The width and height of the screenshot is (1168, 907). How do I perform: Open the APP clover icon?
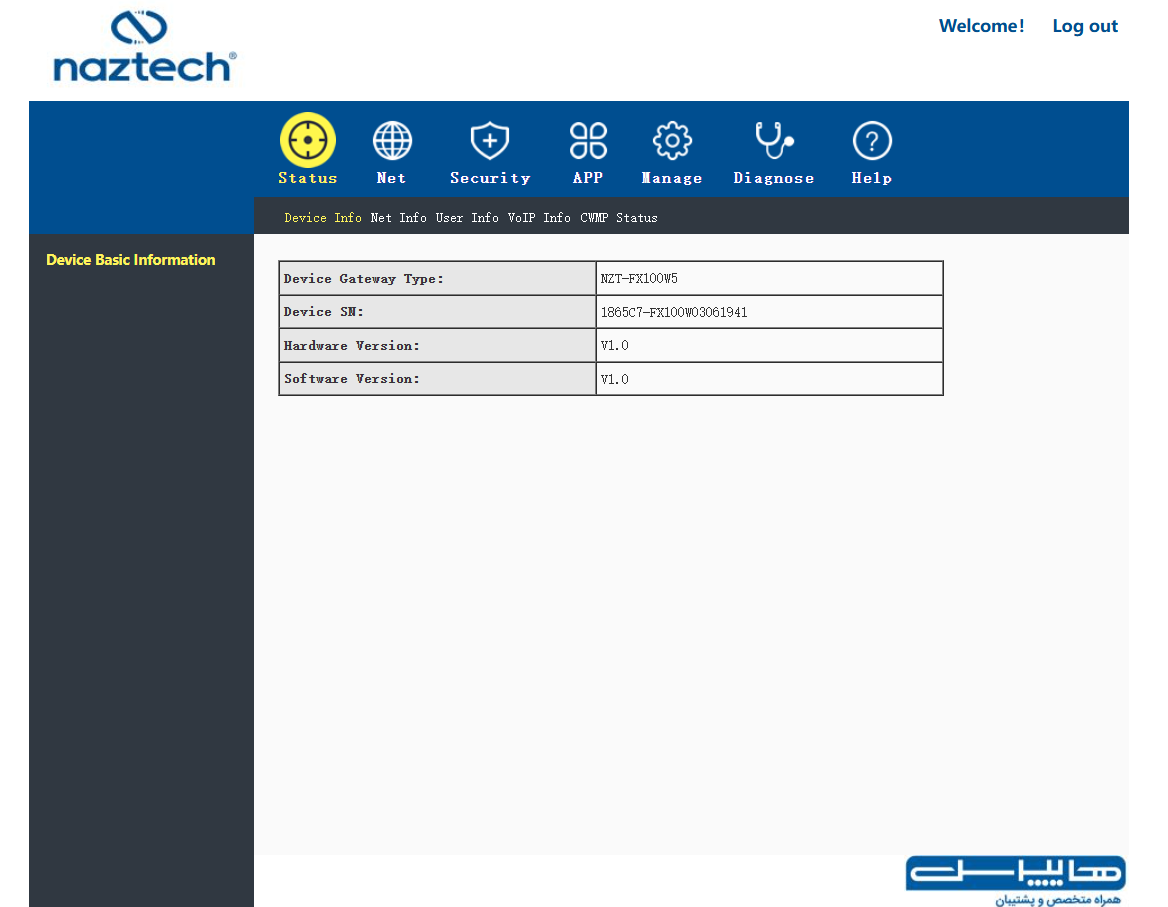(x=588, y=141)
